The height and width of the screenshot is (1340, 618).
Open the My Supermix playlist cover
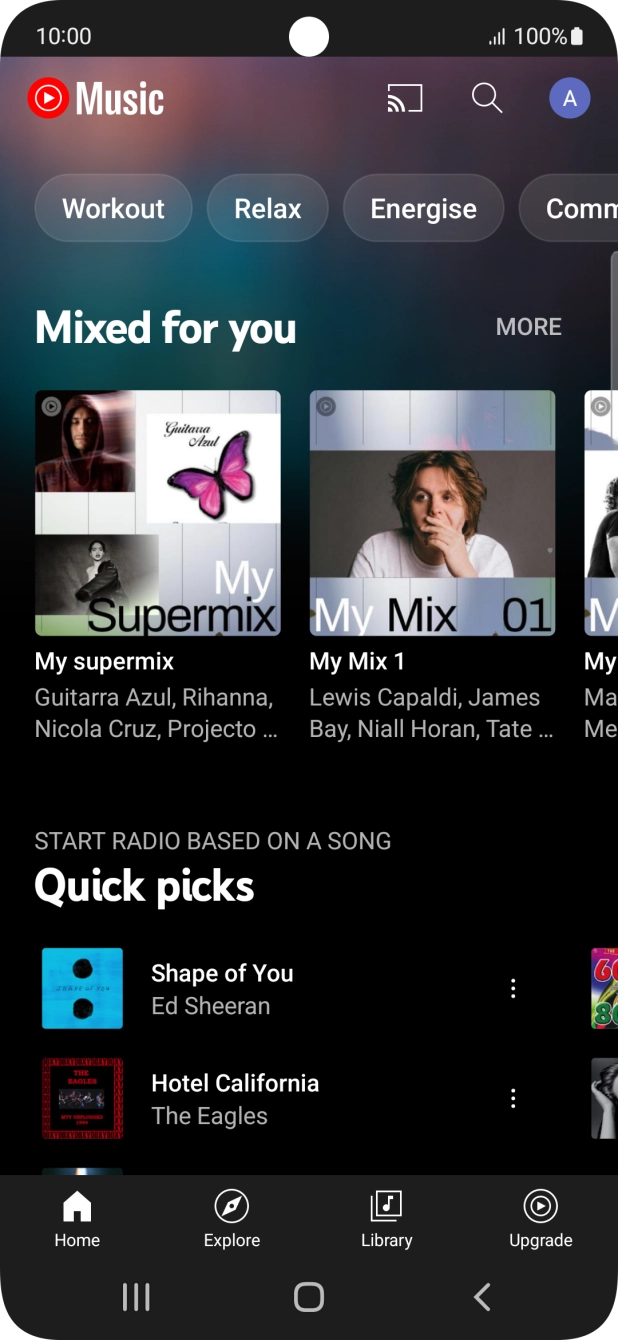click(158, 513)
